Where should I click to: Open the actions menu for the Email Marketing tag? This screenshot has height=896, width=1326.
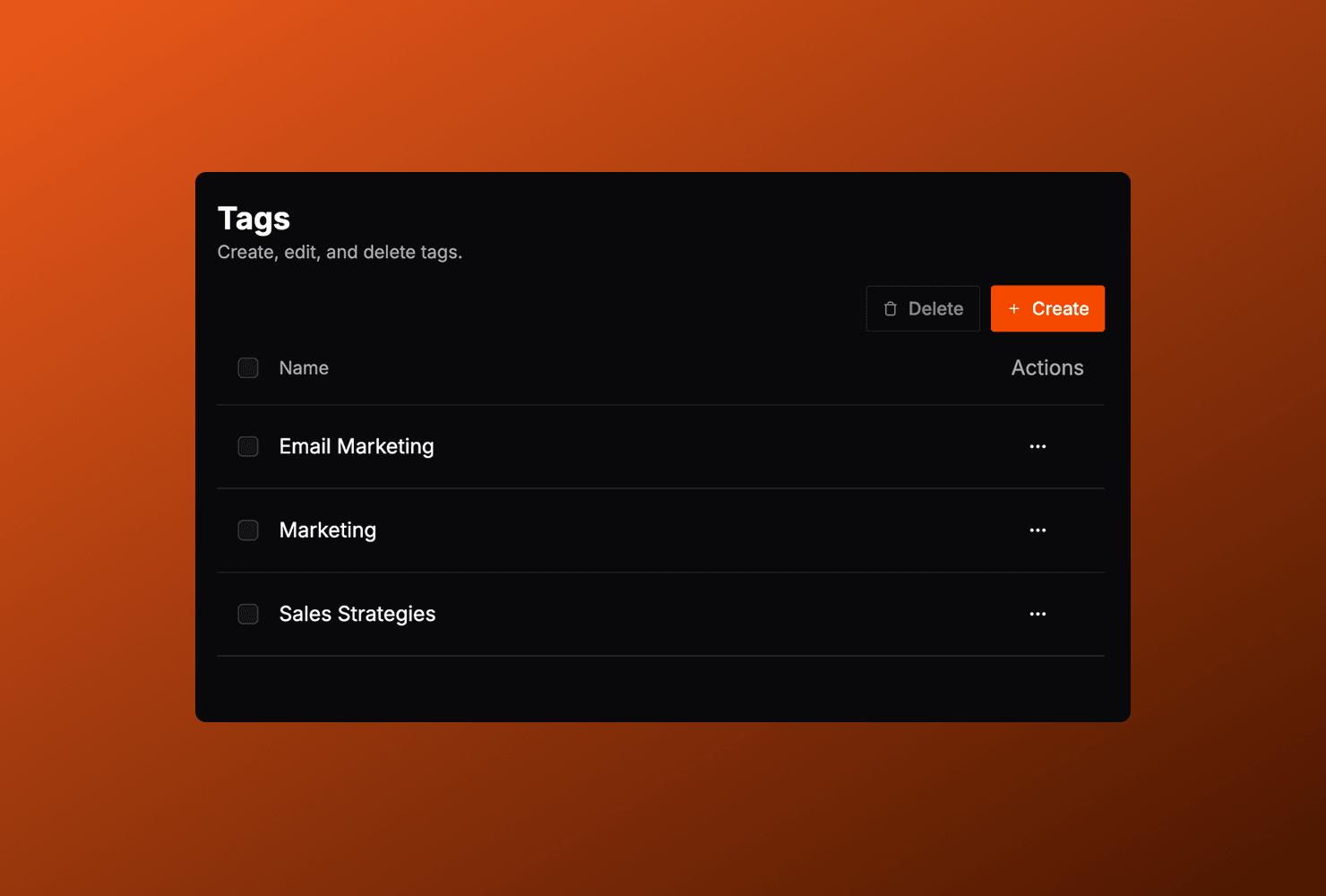[1038, 446]
